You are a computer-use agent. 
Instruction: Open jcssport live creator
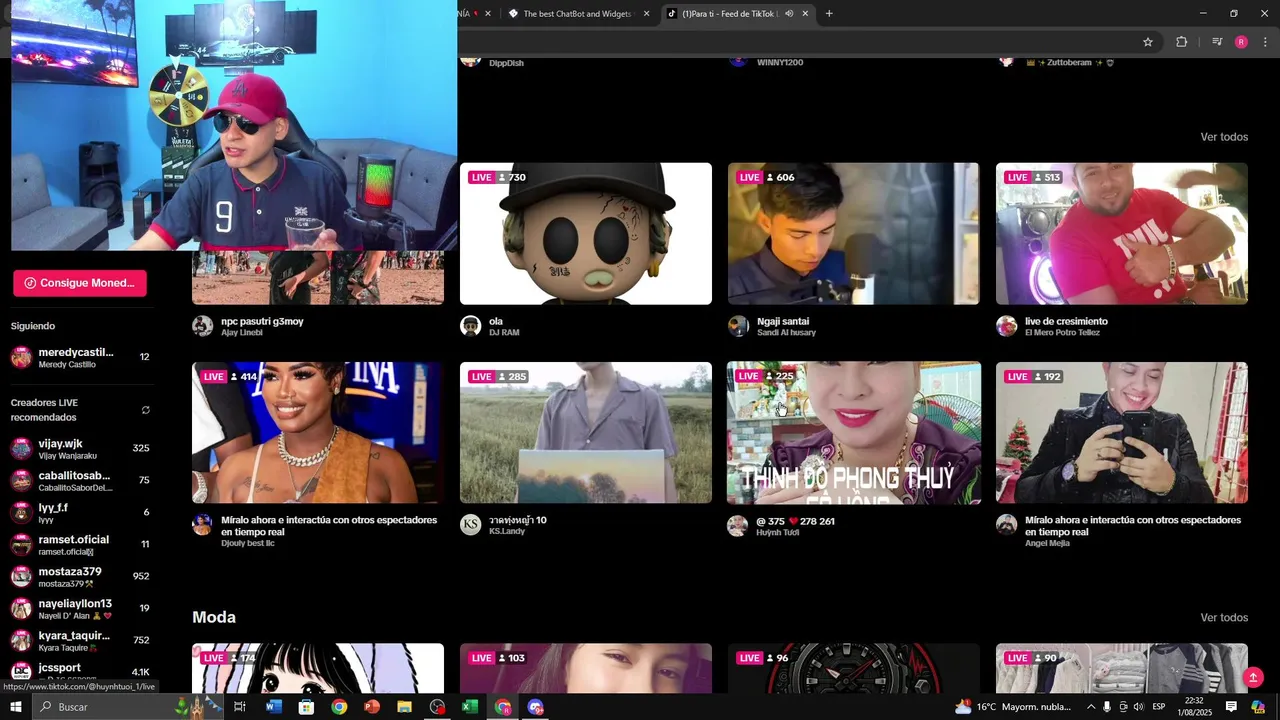(80, 671)
